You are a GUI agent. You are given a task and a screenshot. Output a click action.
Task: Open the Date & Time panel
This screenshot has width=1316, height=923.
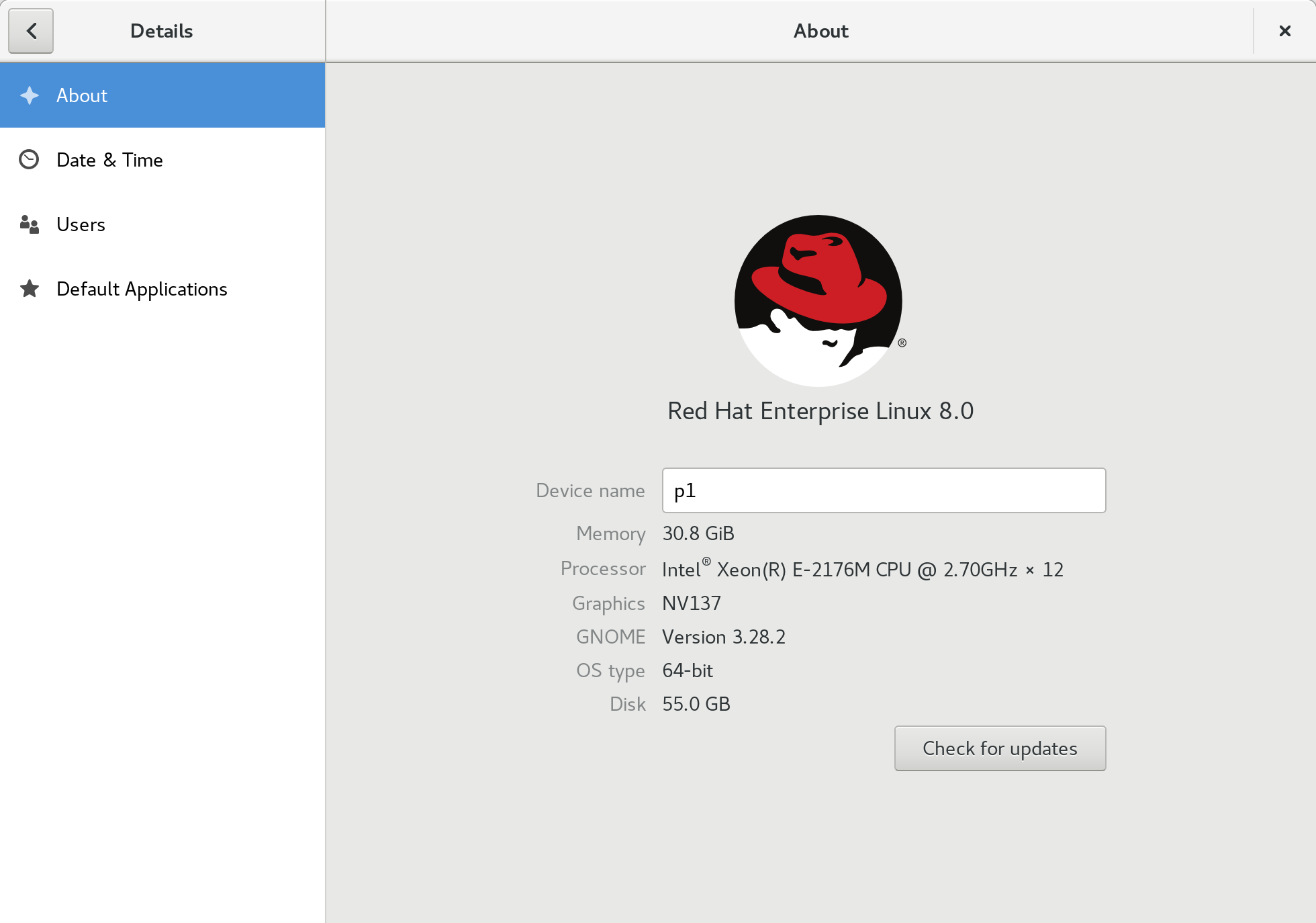tap(162, 160)
